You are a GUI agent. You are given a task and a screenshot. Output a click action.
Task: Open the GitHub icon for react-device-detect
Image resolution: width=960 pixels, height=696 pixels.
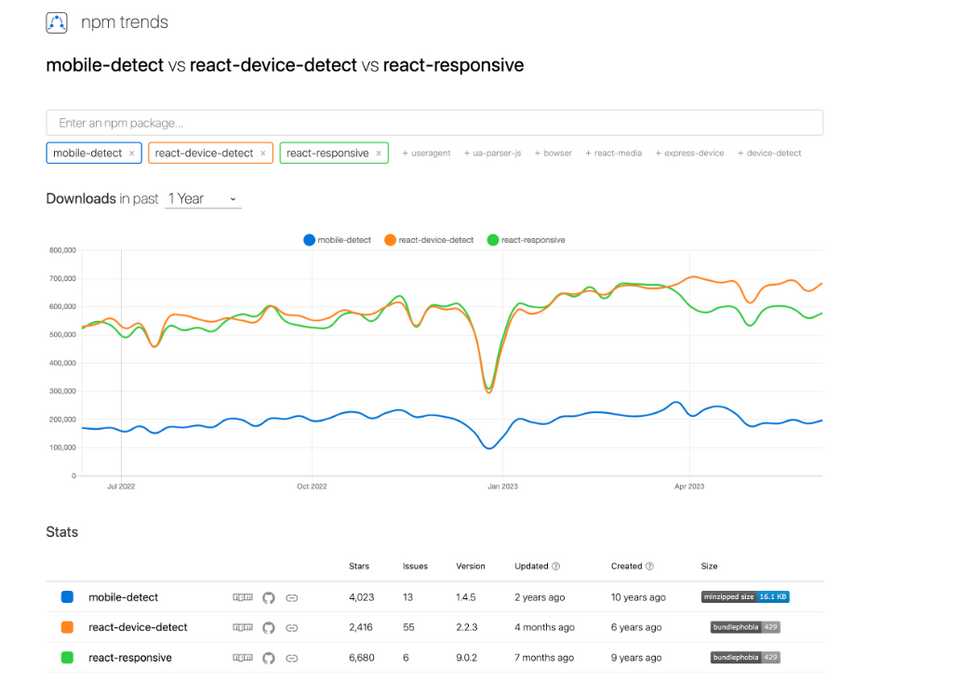tap(268, 628)
